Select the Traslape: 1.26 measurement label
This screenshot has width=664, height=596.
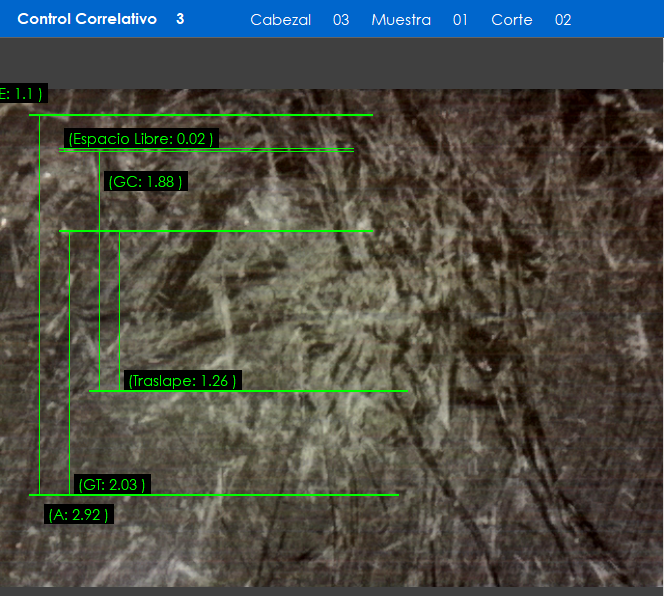click(x=182, y=381)
